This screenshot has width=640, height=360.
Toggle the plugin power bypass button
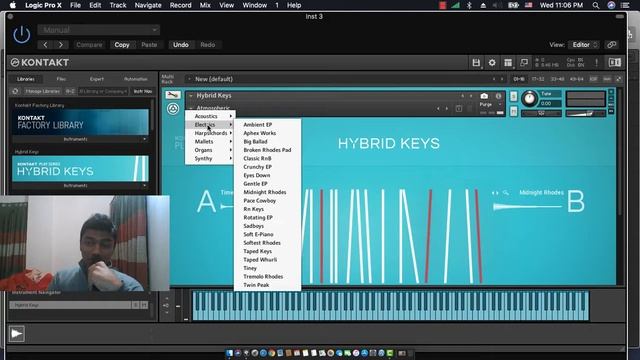pos(21,36)
